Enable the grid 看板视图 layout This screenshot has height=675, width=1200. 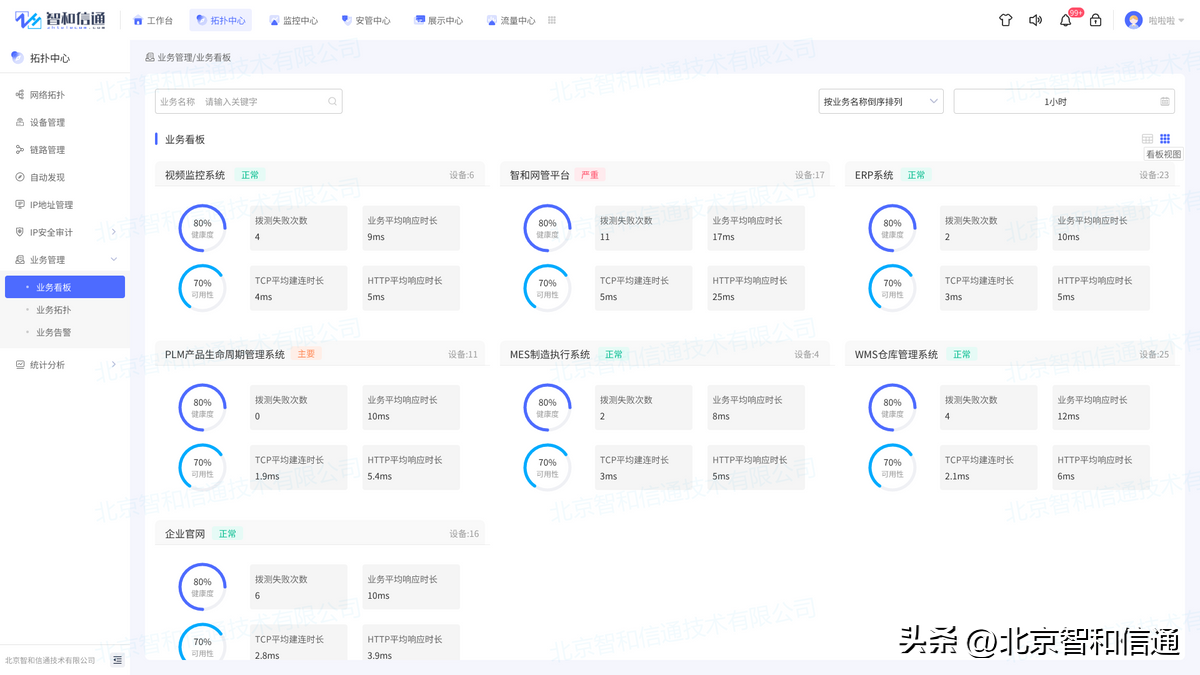pyautogui.click(x=1165, y=139)
